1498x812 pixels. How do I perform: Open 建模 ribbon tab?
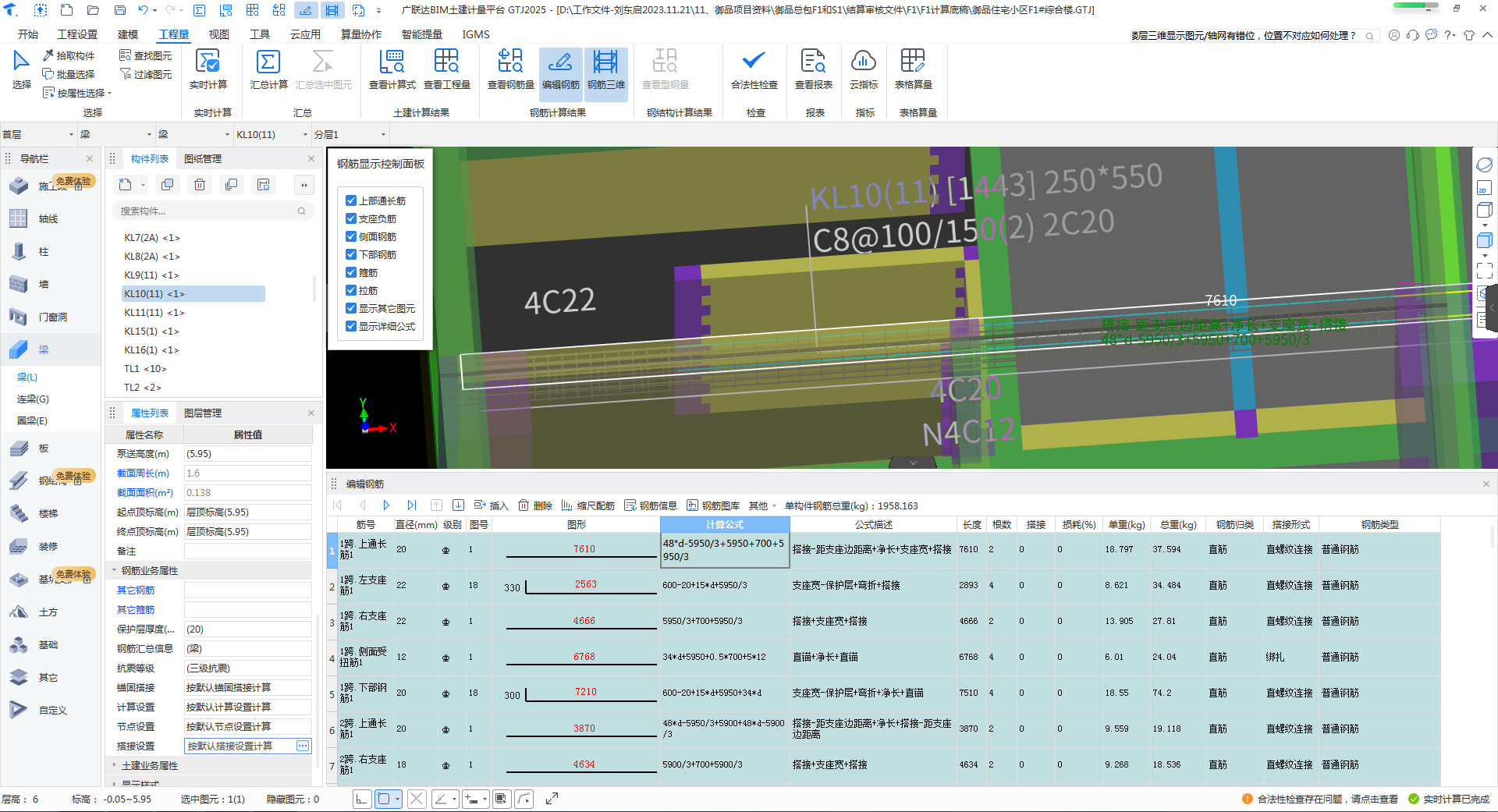pos(128,34)
